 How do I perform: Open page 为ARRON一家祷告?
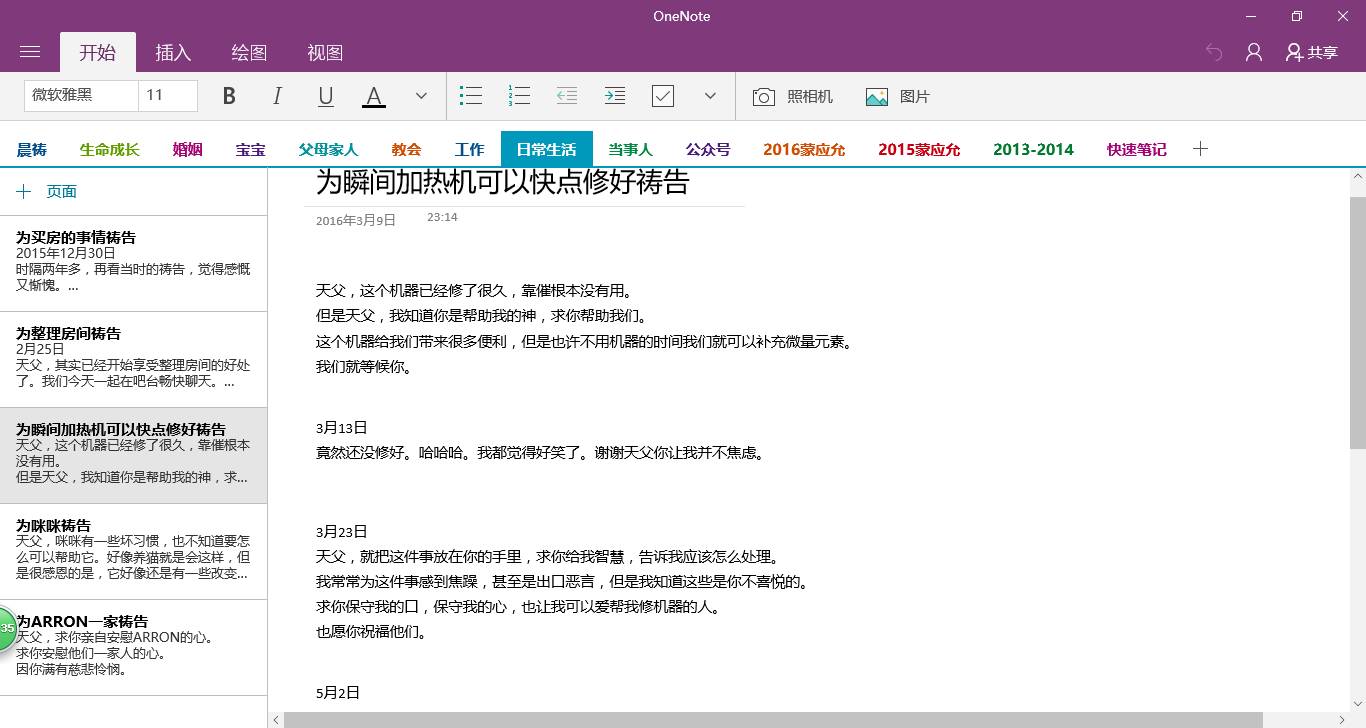click(x=133, y=647)
